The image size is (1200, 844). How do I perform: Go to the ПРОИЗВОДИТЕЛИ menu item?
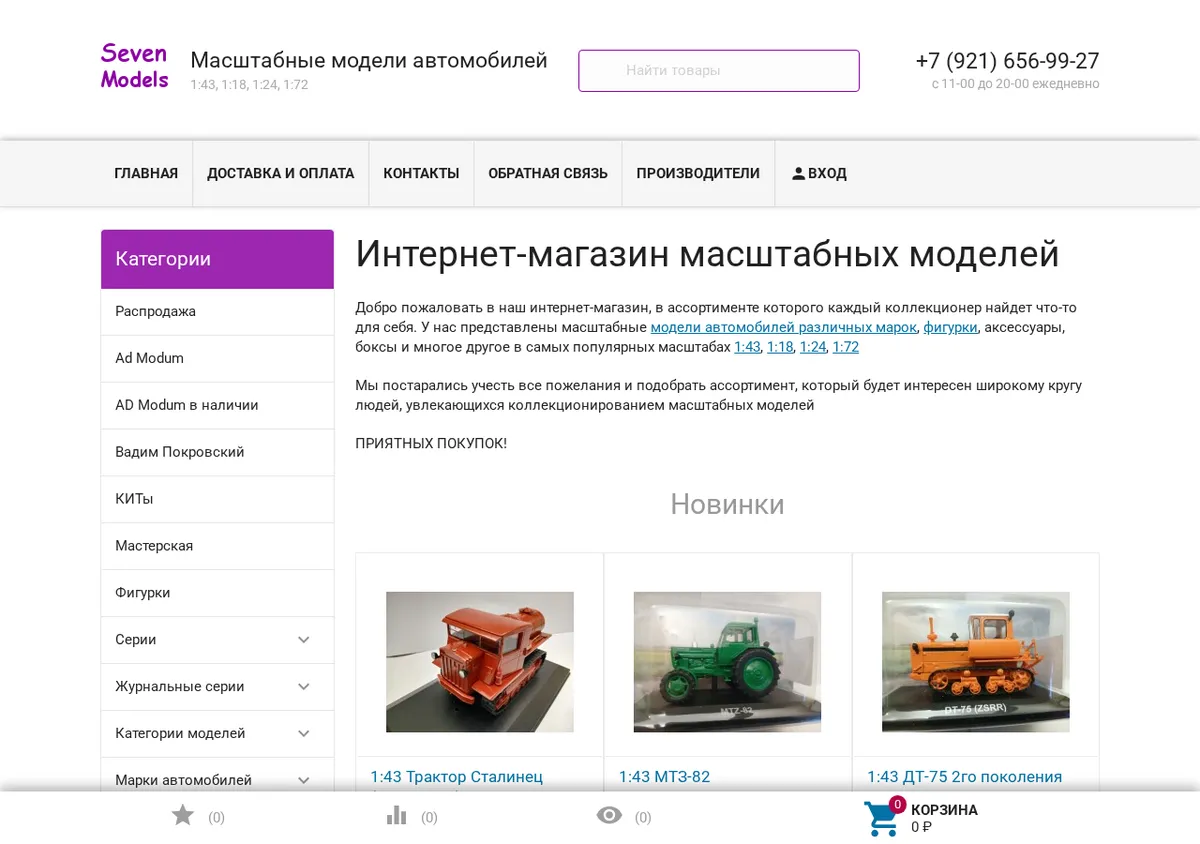pos(698,174)
